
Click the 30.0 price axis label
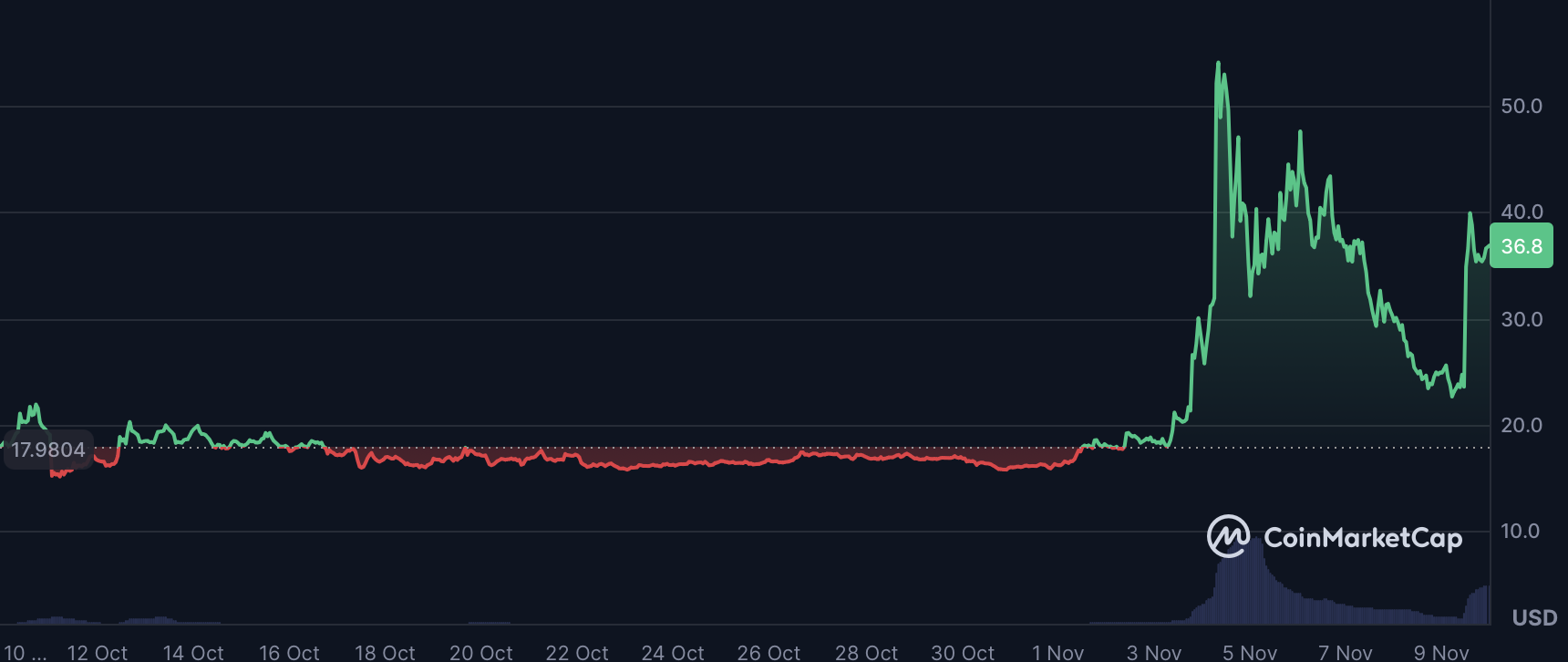click(1522, 319)
